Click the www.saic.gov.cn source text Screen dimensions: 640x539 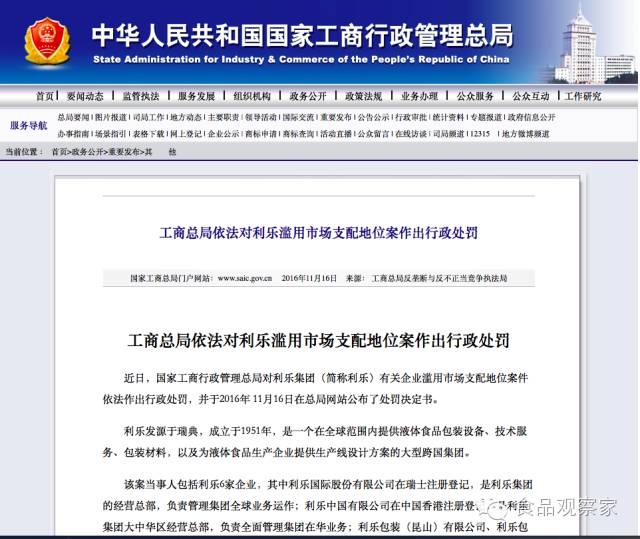tap(244, 278)
